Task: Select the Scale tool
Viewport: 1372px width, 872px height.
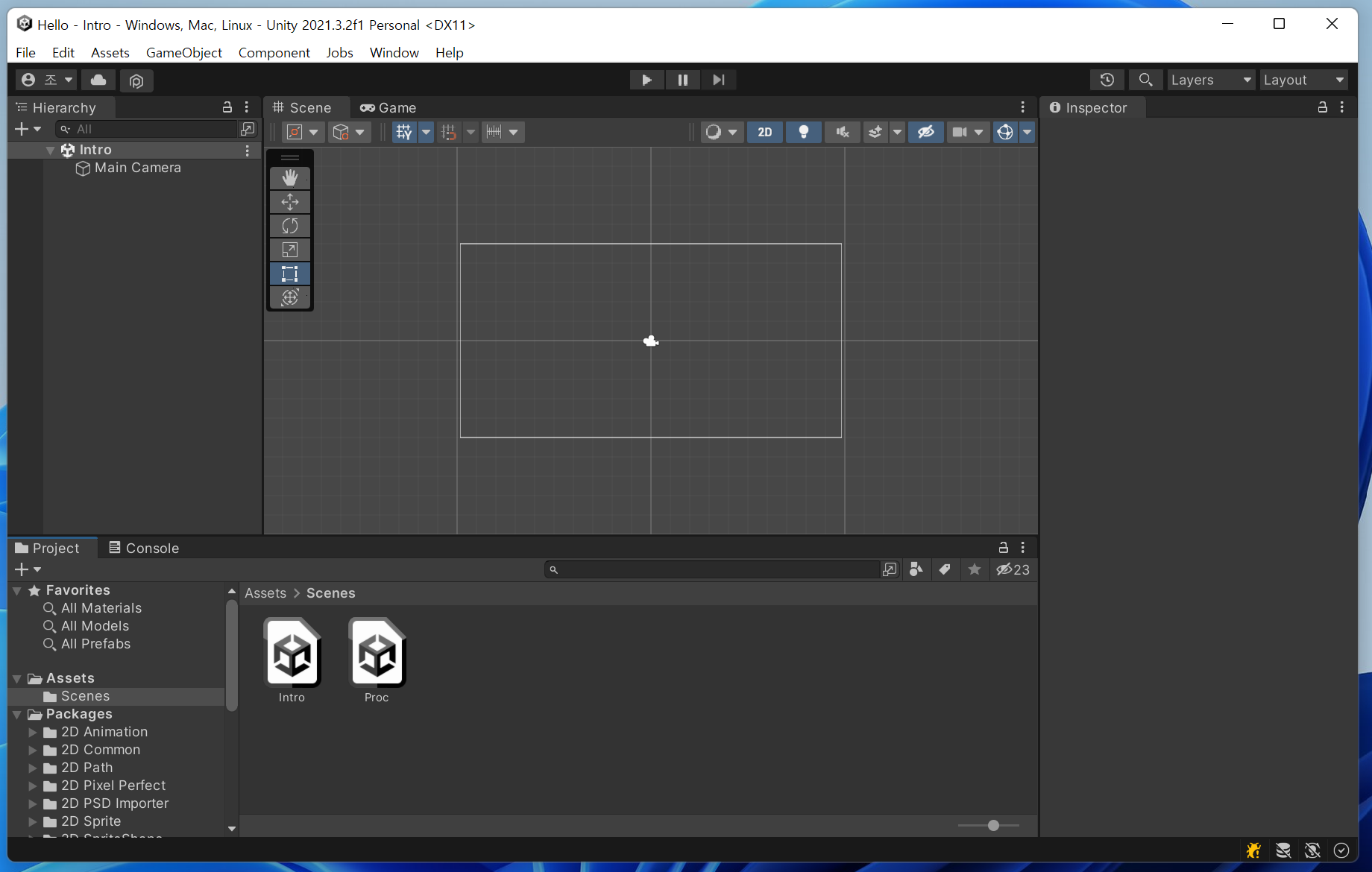Action: point(290,249)
